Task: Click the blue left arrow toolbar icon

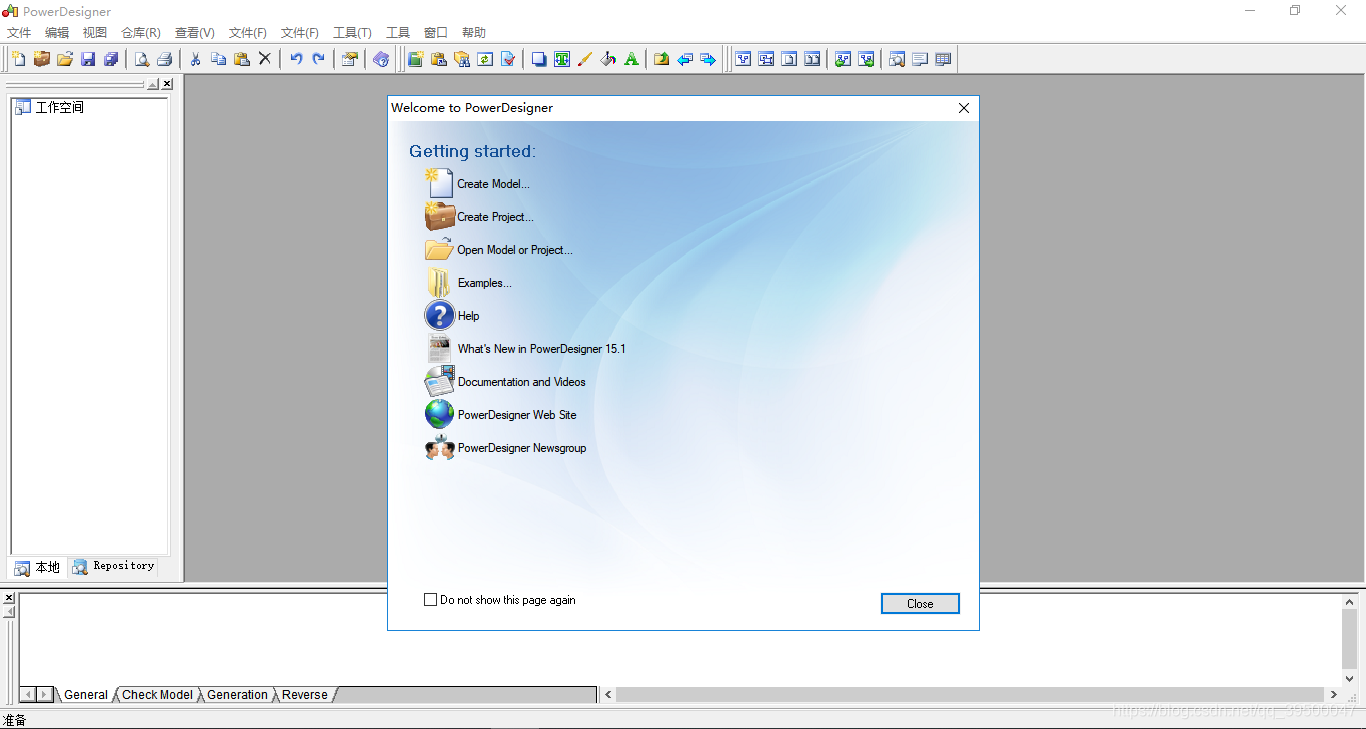Action: [685, 59]
